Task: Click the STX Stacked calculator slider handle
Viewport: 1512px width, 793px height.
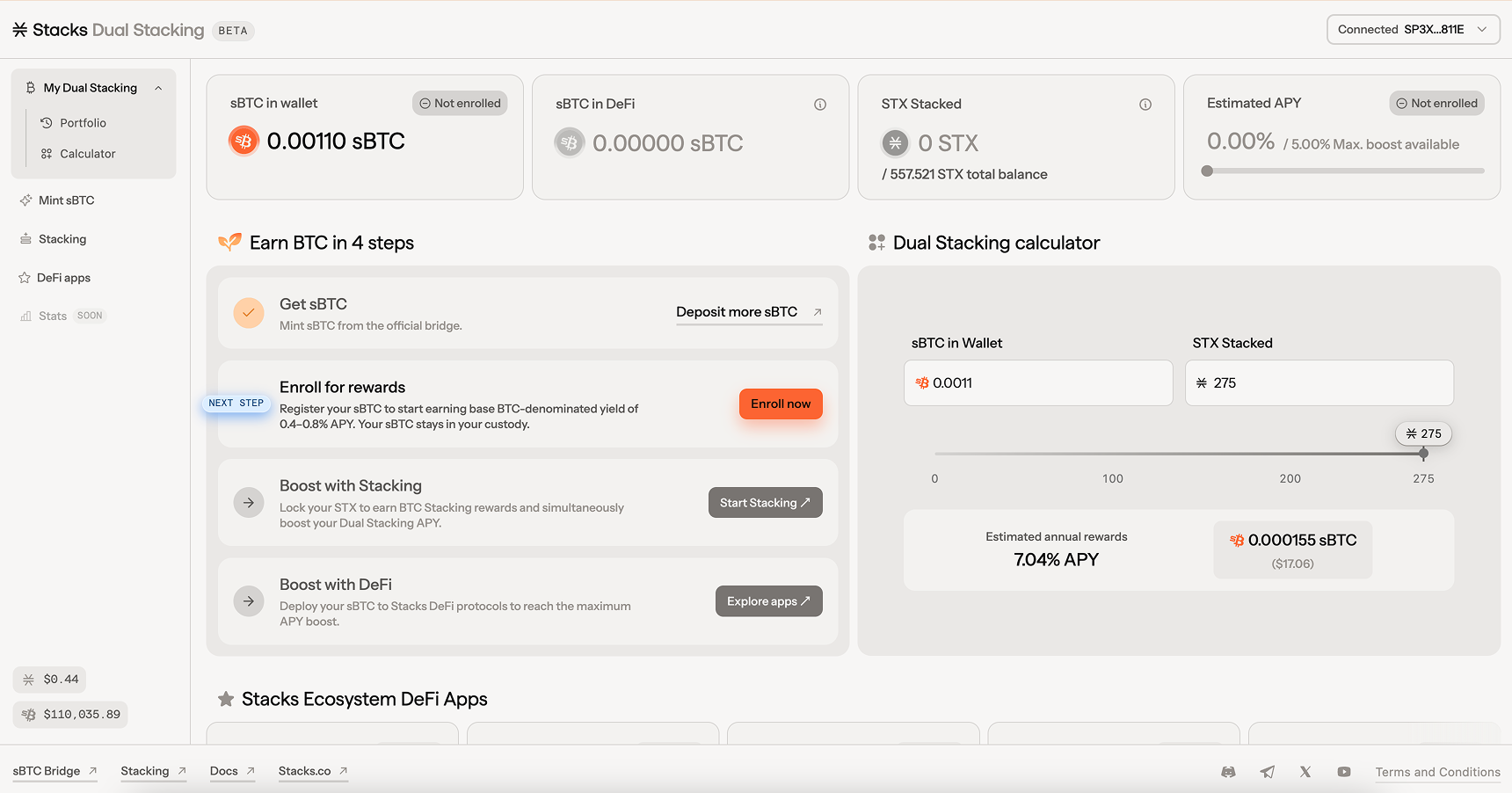Action: tap(1423, 454)
